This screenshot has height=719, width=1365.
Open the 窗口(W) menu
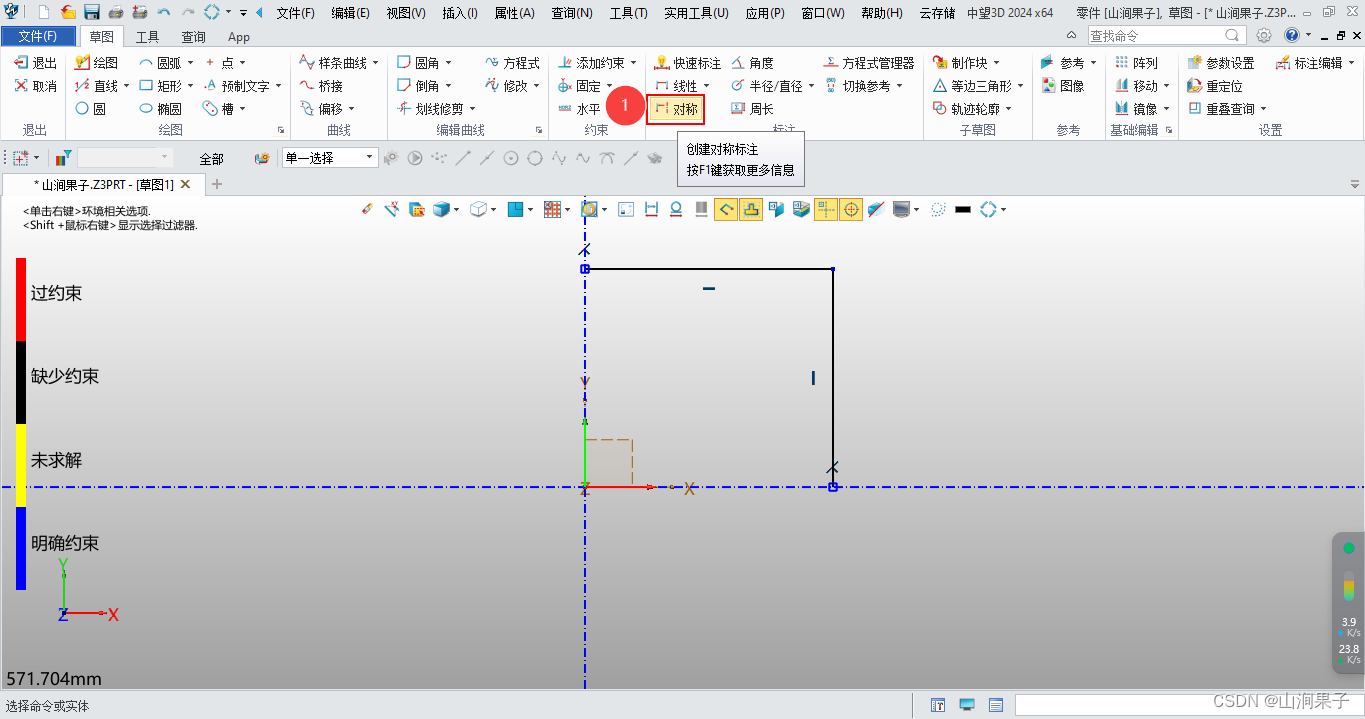822,13
